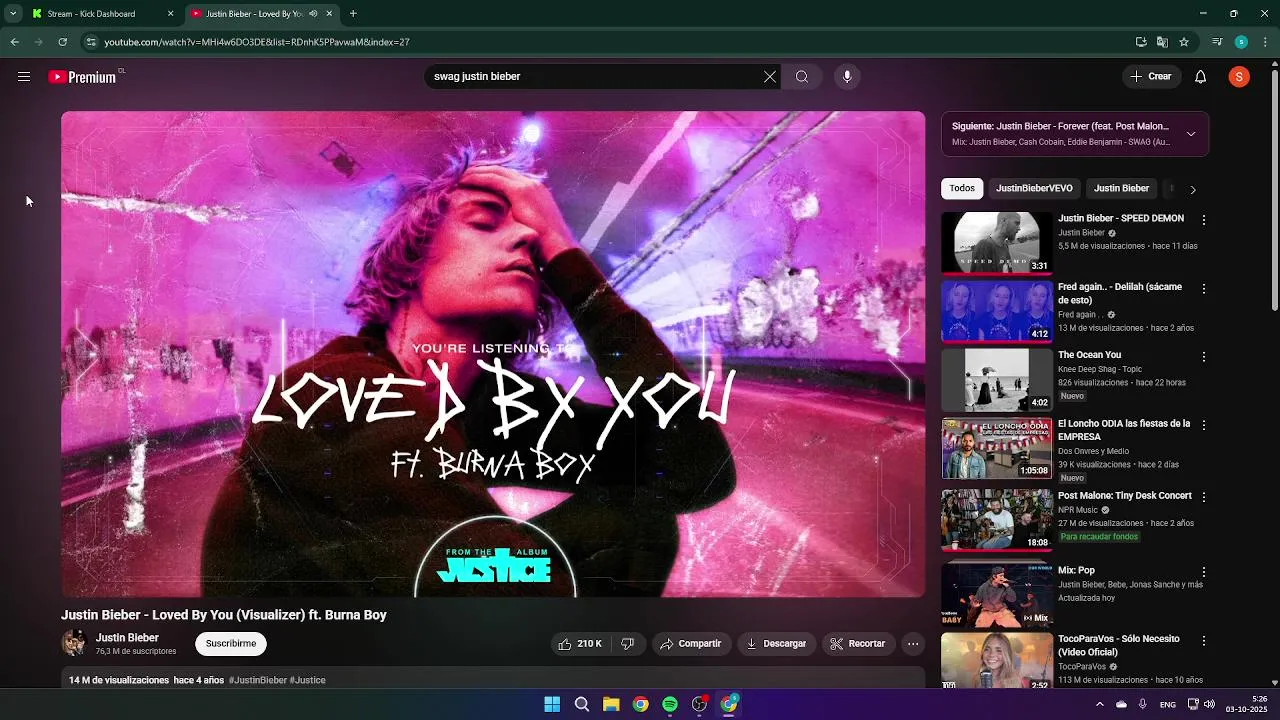Like the video with thumbs up

coord(580,644)
